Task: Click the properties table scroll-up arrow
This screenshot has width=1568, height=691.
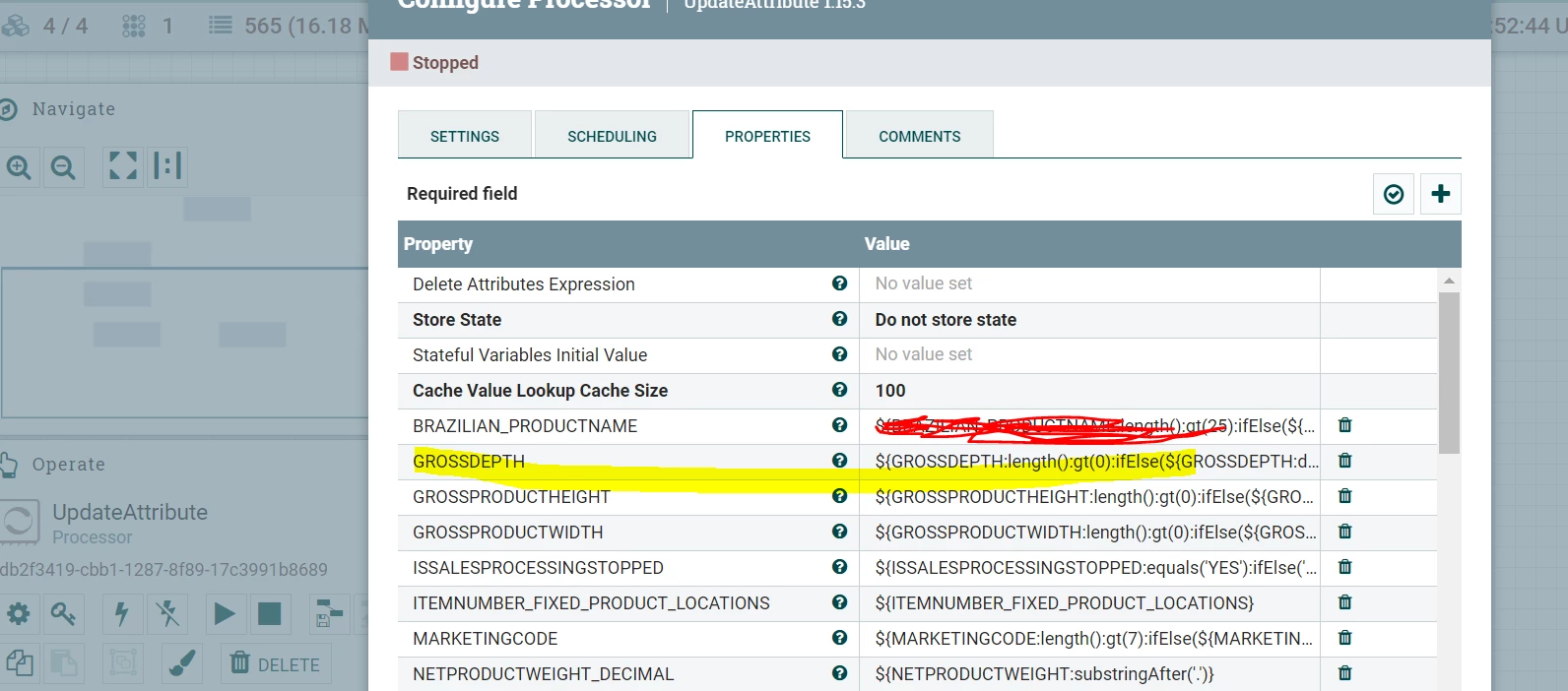Action: [1449, 281]
